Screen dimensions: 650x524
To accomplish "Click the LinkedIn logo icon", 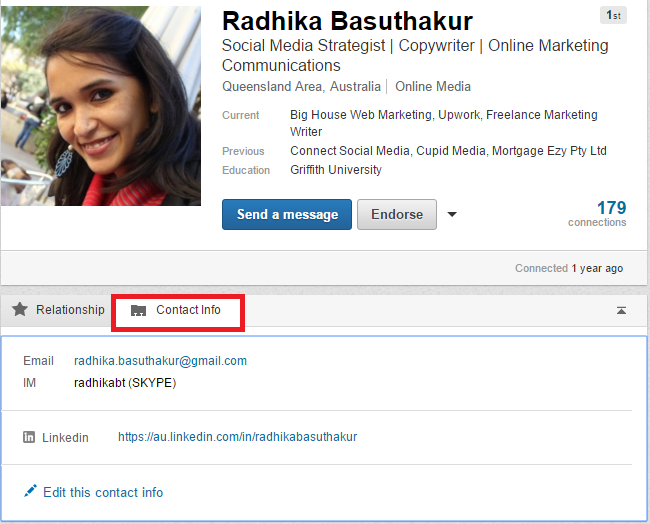I will [x=29, y=437].
